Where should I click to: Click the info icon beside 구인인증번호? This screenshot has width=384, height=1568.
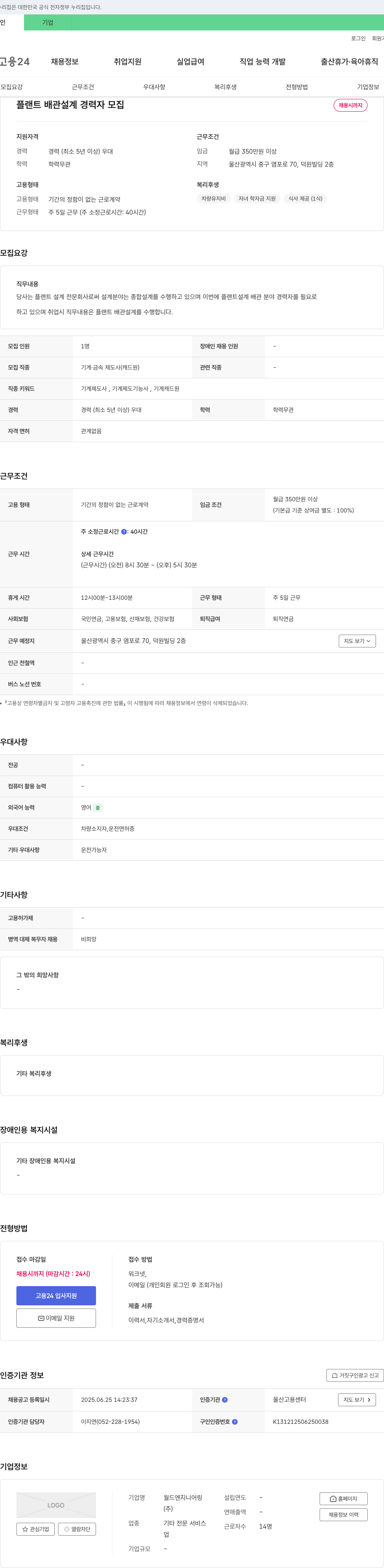(234, 1422)
